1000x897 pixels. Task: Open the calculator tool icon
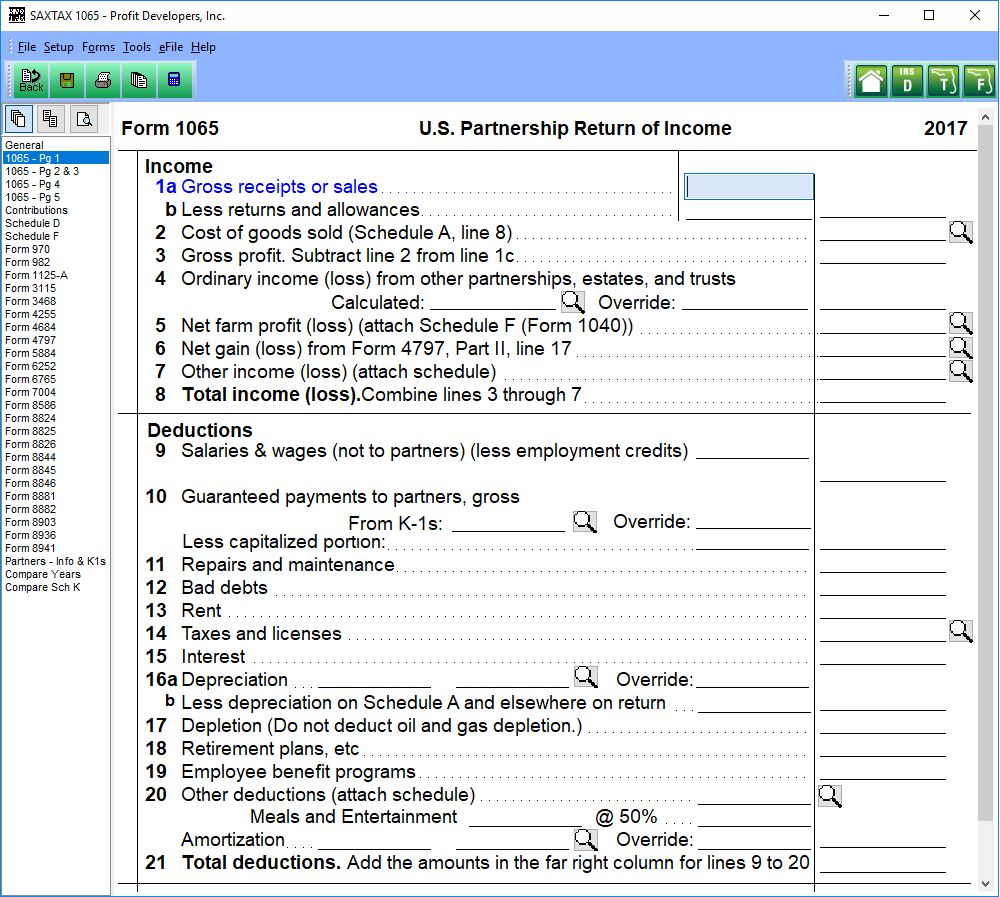174,80
